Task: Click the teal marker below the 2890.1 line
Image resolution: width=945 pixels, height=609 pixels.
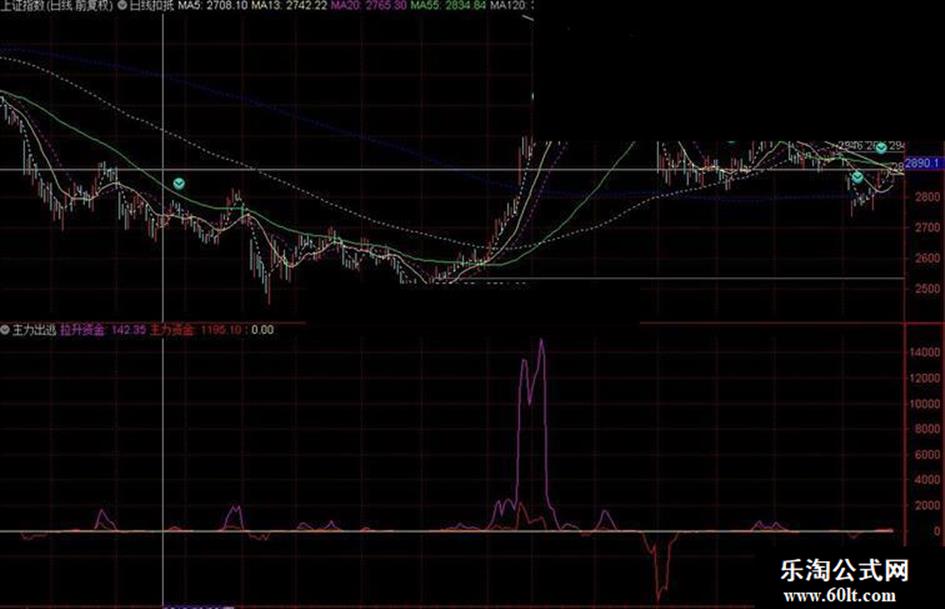Action: coord(857,177)
